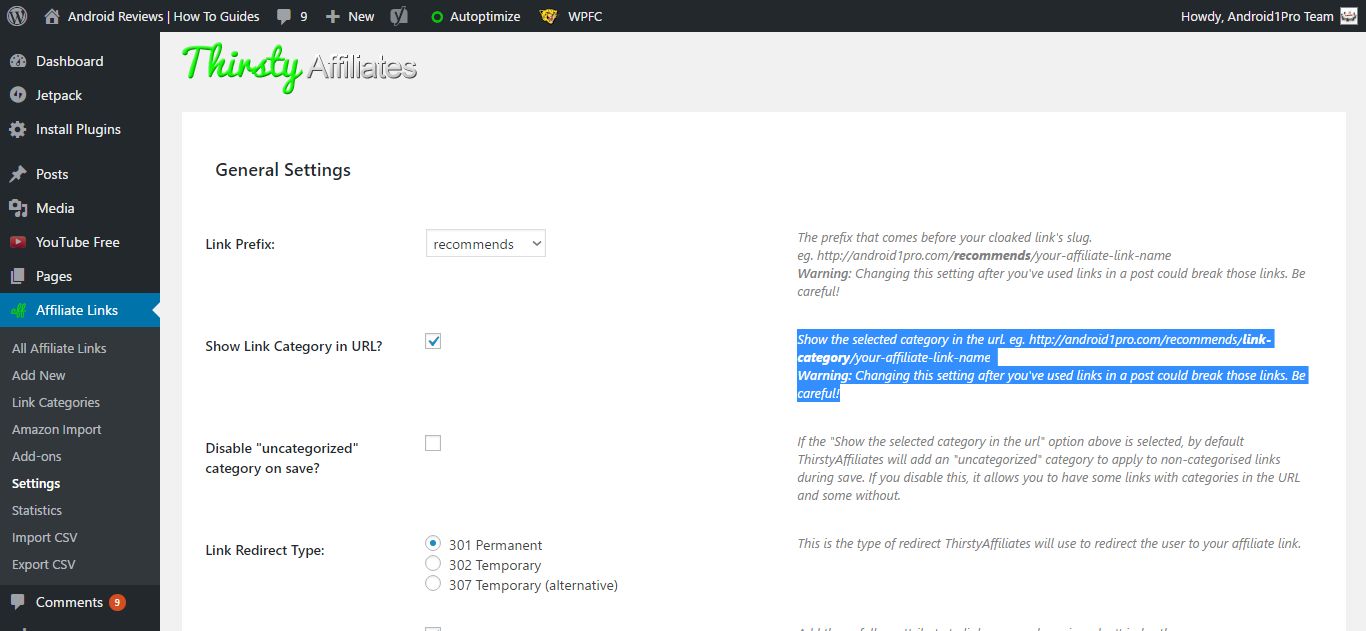Screen dimensions: 1366x631
Task: Click the Comments speech bubble sidebar icon
Action: tap(18, 602)
